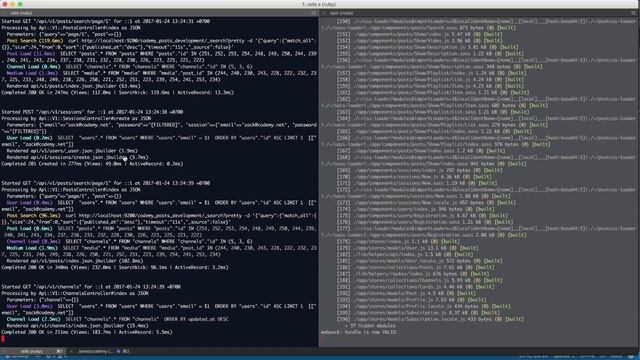This screenshot has height=360, width=640.
Task: Click Rendered api/v1/posts/index.json.jbuilder (63.4ms) line
Action: pos(73,86)
